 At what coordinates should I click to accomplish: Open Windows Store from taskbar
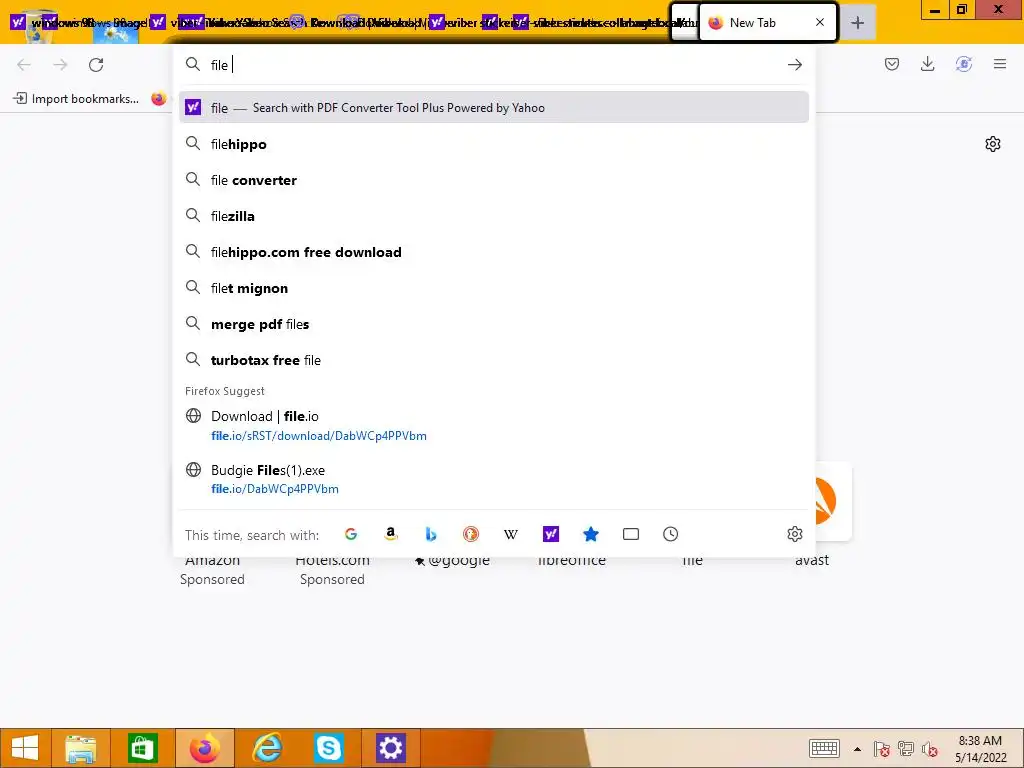point(142,748)
